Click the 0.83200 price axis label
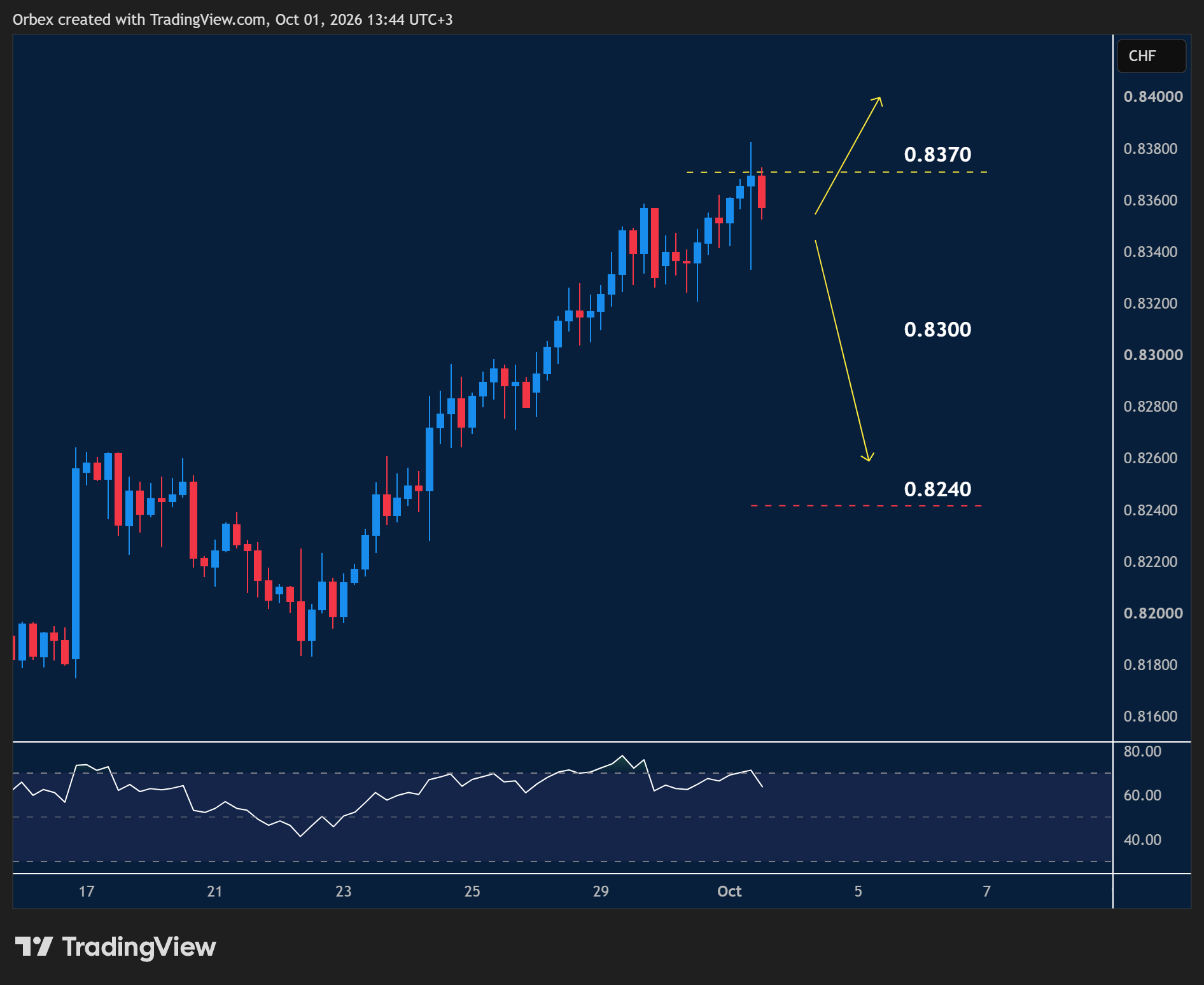This screenshot has width=1204, height=985. (1151, 304)
